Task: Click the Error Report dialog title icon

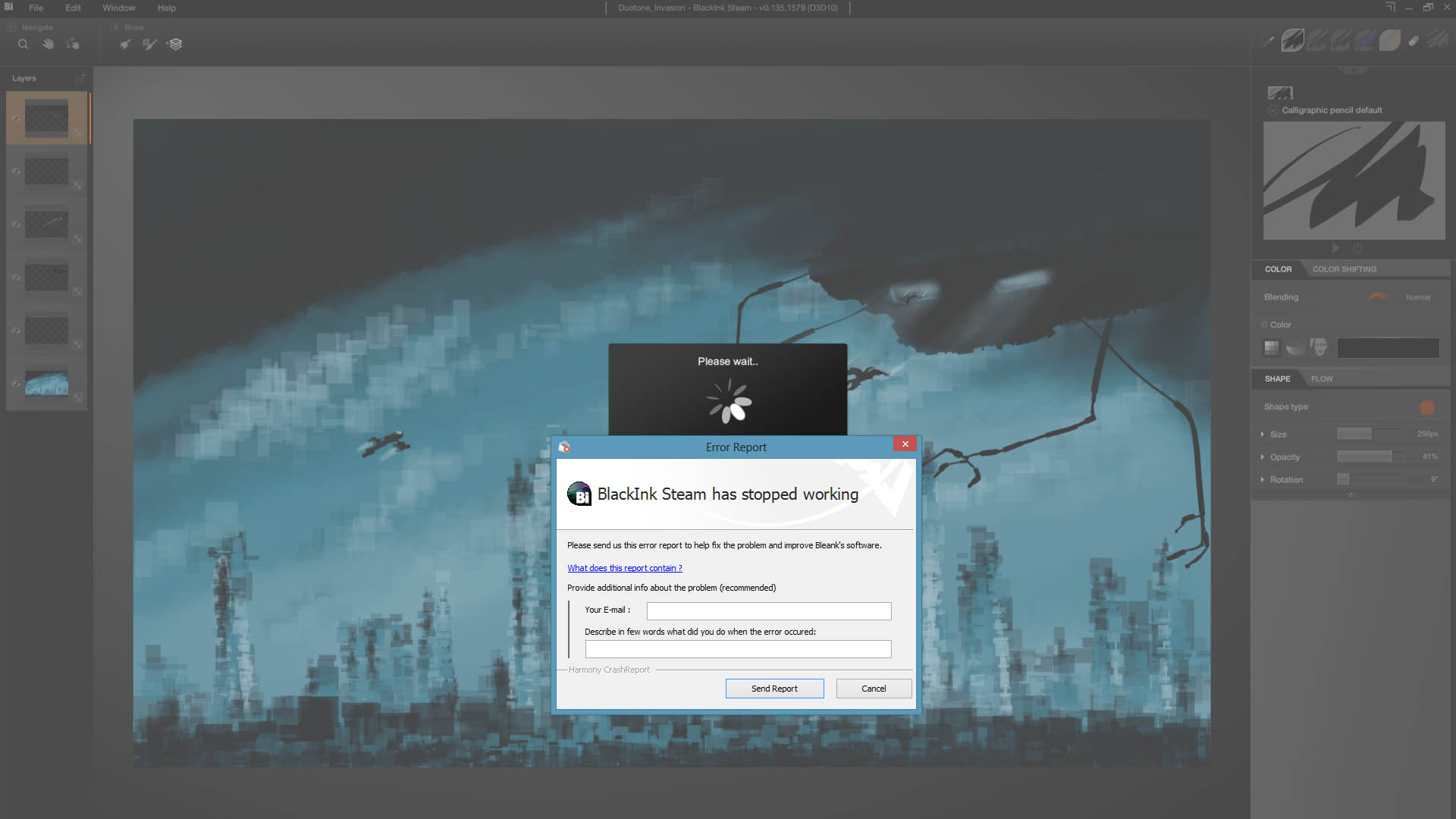Action: [564, 447]
